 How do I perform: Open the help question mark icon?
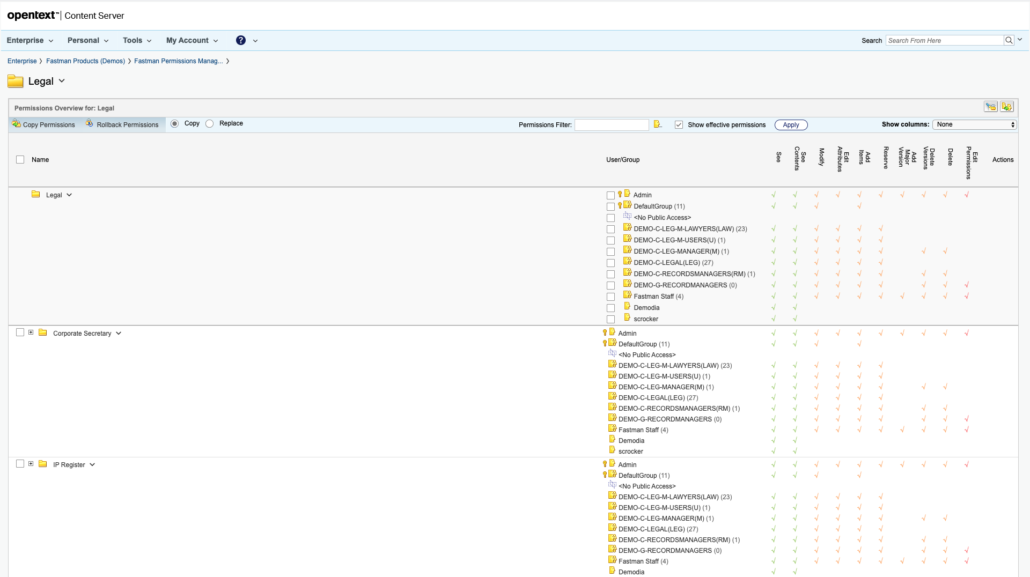(x=241, y=40)
